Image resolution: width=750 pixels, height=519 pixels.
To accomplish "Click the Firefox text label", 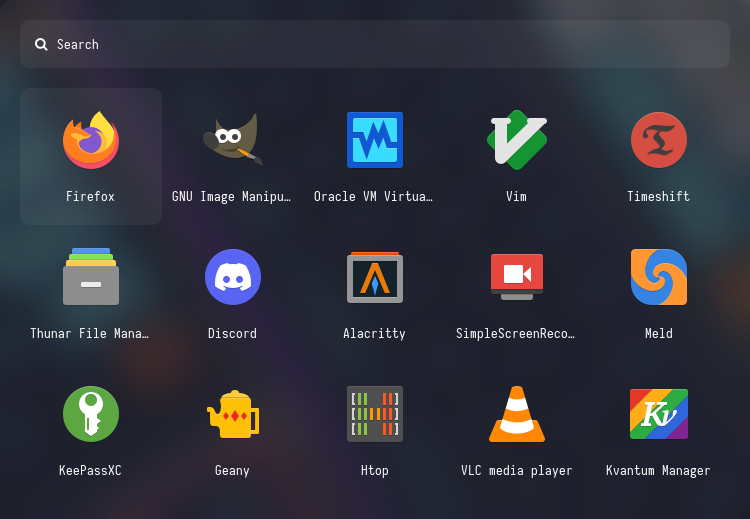I will tap(91, 197).
